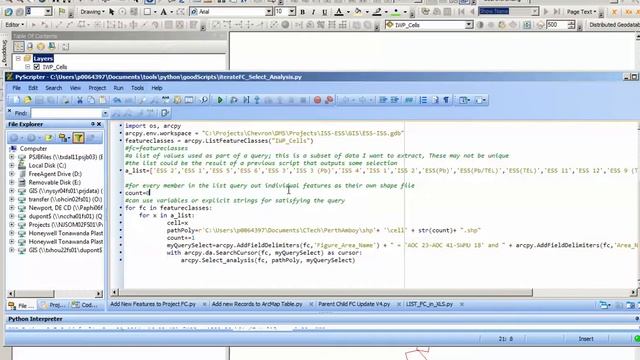Toggle line numbers icon in editor toolbar

coord(423,100)
